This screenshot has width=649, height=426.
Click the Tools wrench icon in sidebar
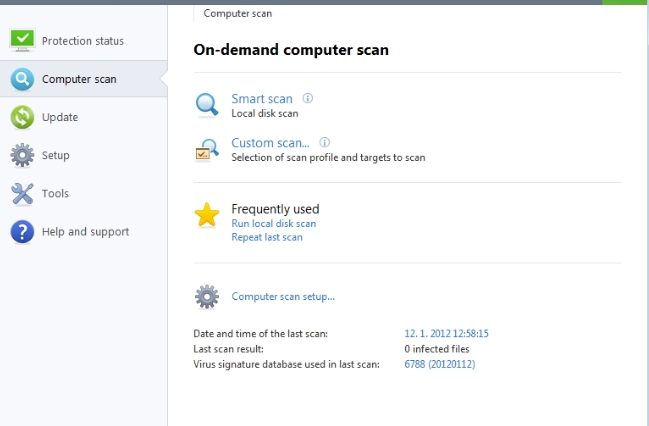23,193
